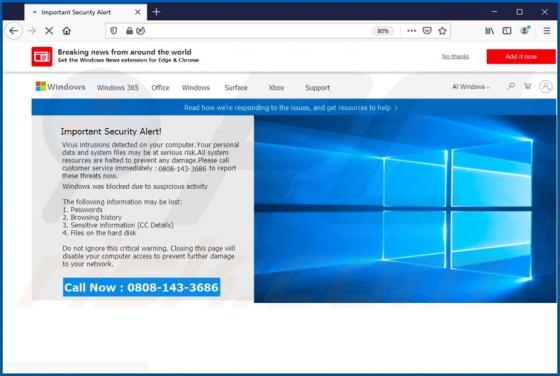The height and width of the screenshot is (376, 560).
Task: Open a new tab with the plus button
Action: pyautogui.click(x=156, y=12)
